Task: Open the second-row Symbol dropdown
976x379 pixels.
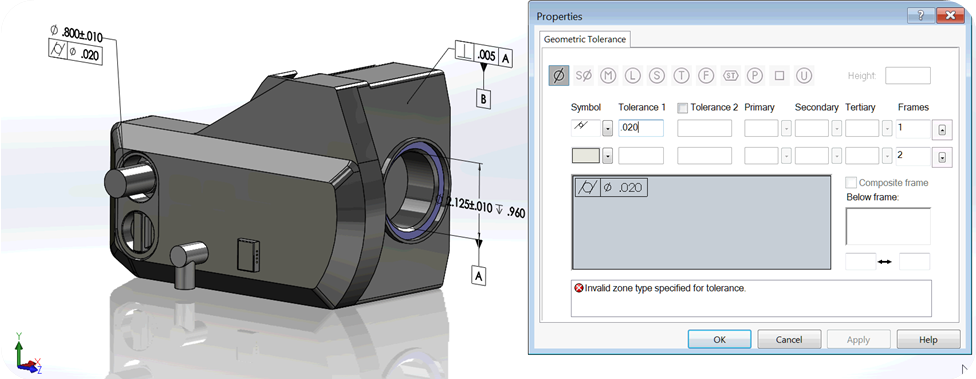Action: pos(608,156)
